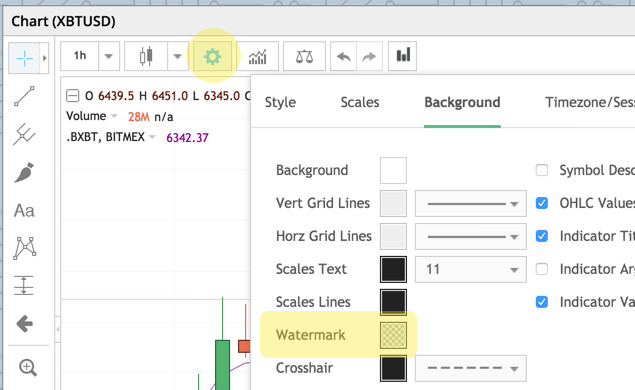Viewport: 635px width, 390px height.
Task: Open the .BXBT, BITMEX dropdown arrow
Action: (152, 137)
